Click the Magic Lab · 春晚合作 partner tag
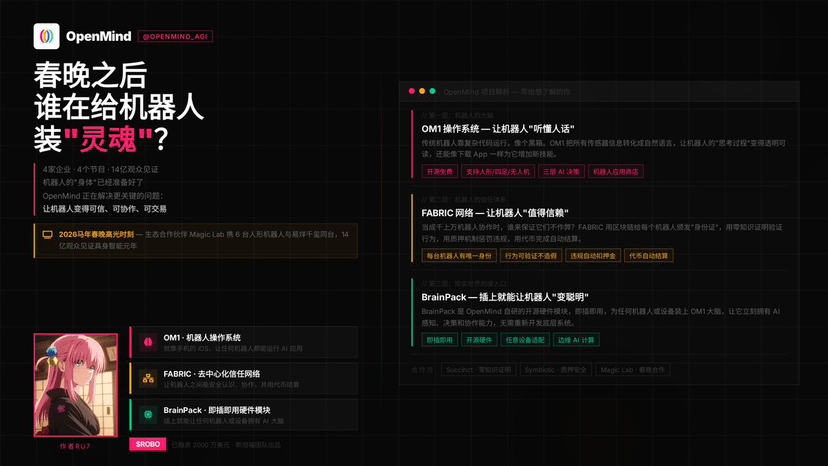The width and height of the screenshot is (828, 466). [x=633, y=370]
